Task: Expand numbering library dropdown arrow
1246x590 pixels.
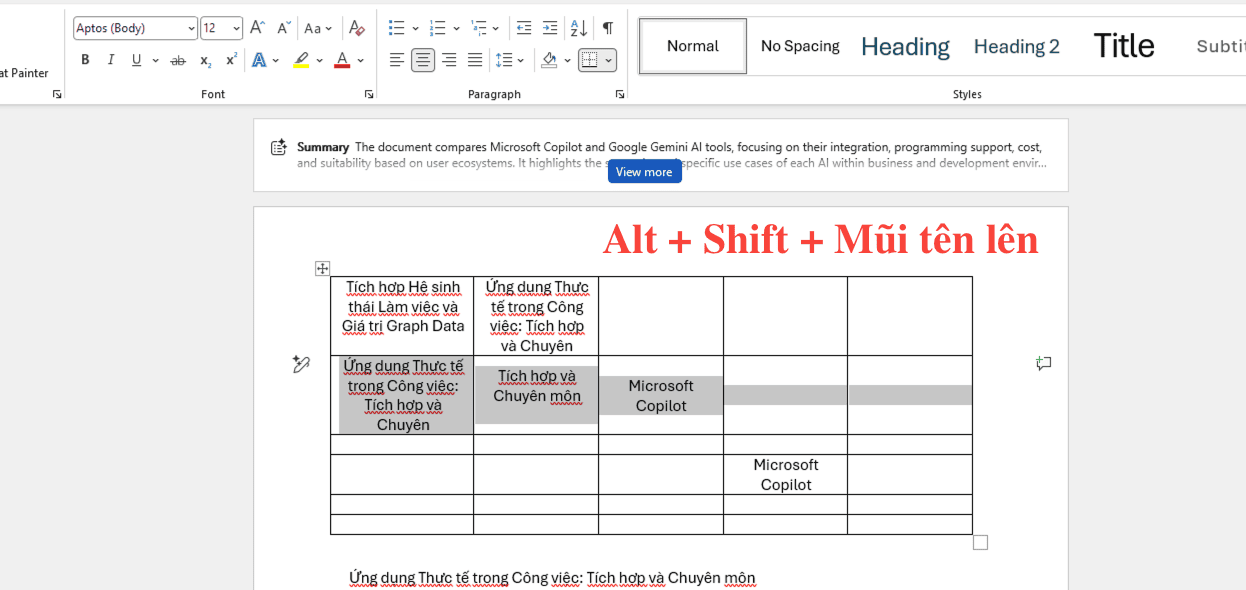Action: [456, 28]
